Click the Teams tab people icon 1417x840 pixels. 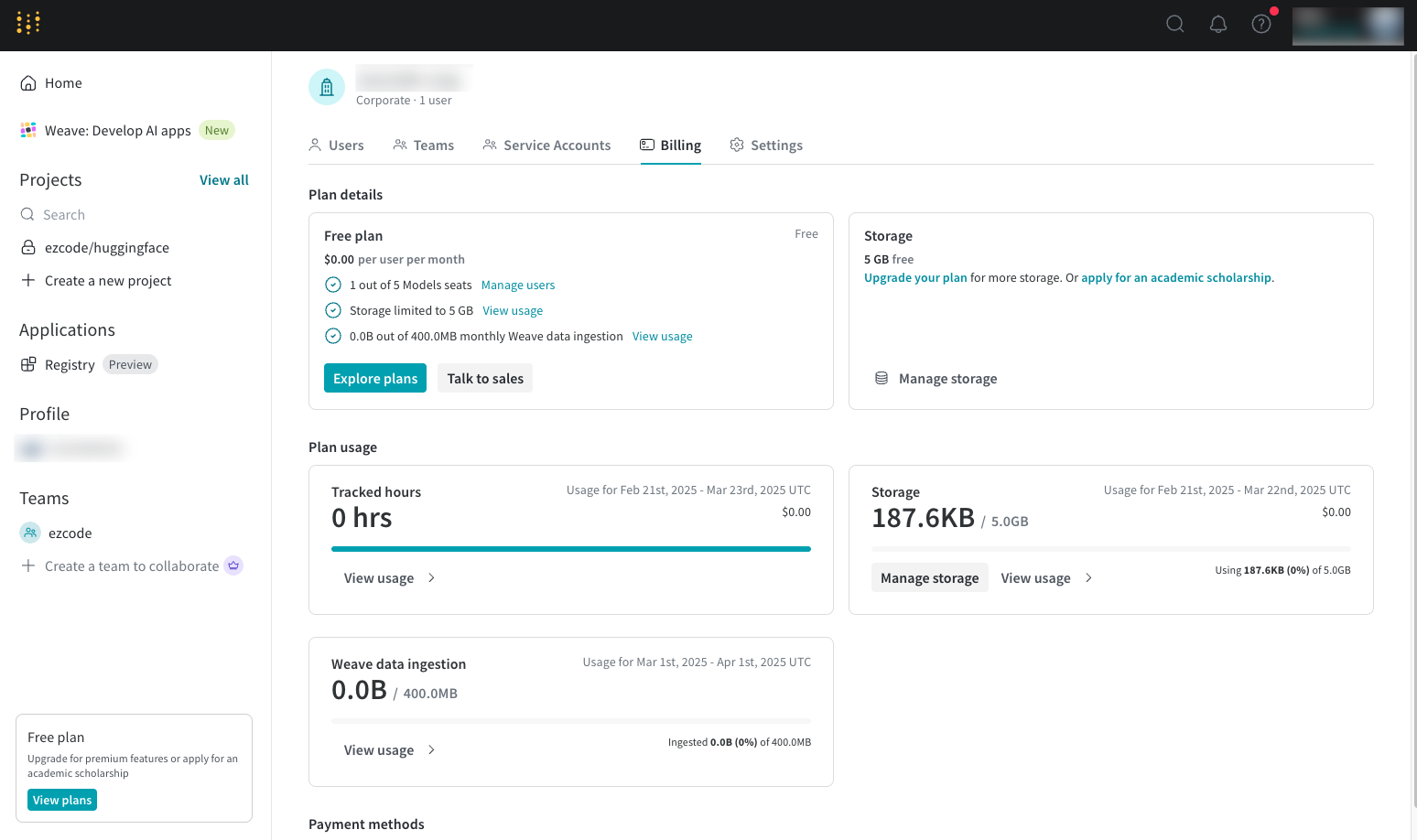[400, 145]
